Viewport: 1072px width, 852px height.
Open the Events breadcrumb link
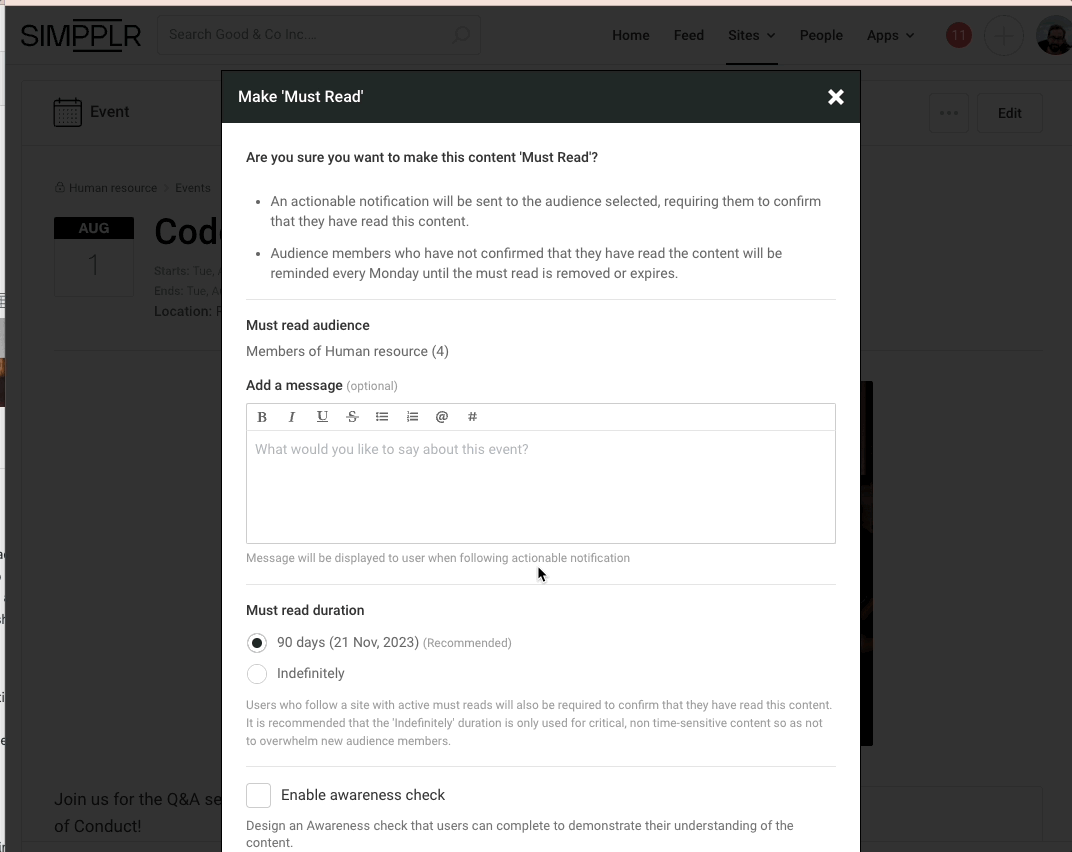[x=193, y=187]
